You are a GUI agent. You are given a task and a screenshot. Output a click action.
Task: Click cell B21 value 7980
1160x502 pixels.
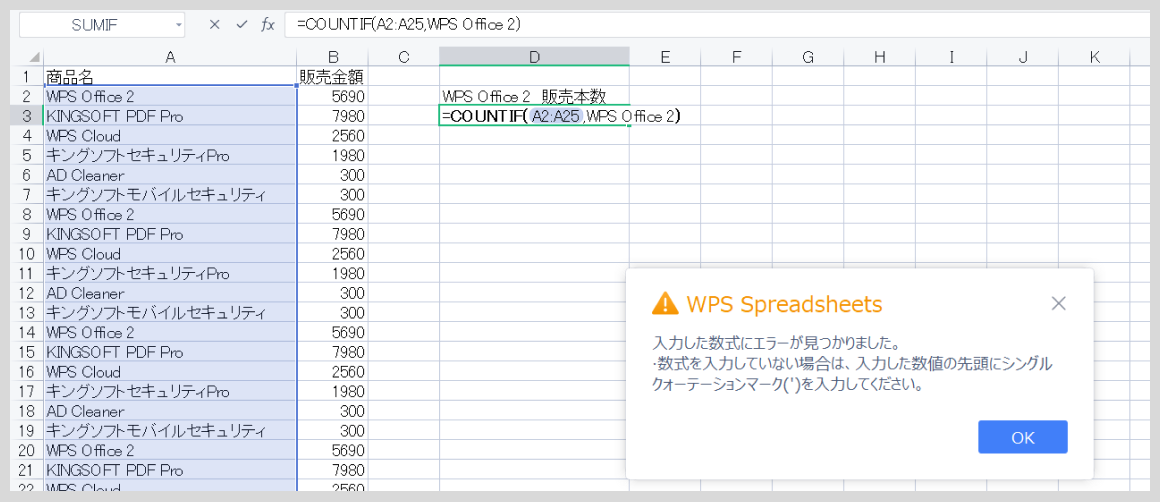point(332,469)
